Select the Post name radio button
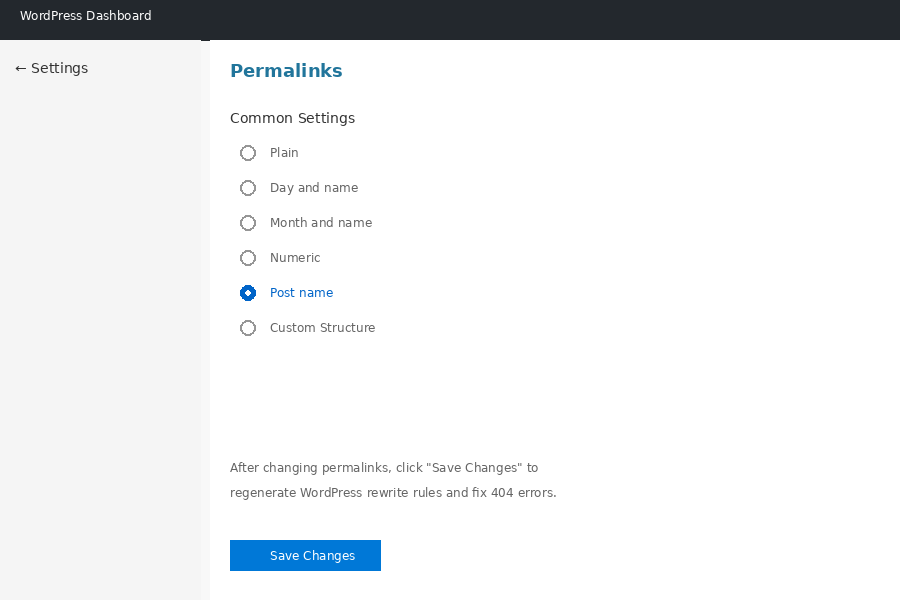The height and width of the screenshot is (600, 900). click(248, 293)
